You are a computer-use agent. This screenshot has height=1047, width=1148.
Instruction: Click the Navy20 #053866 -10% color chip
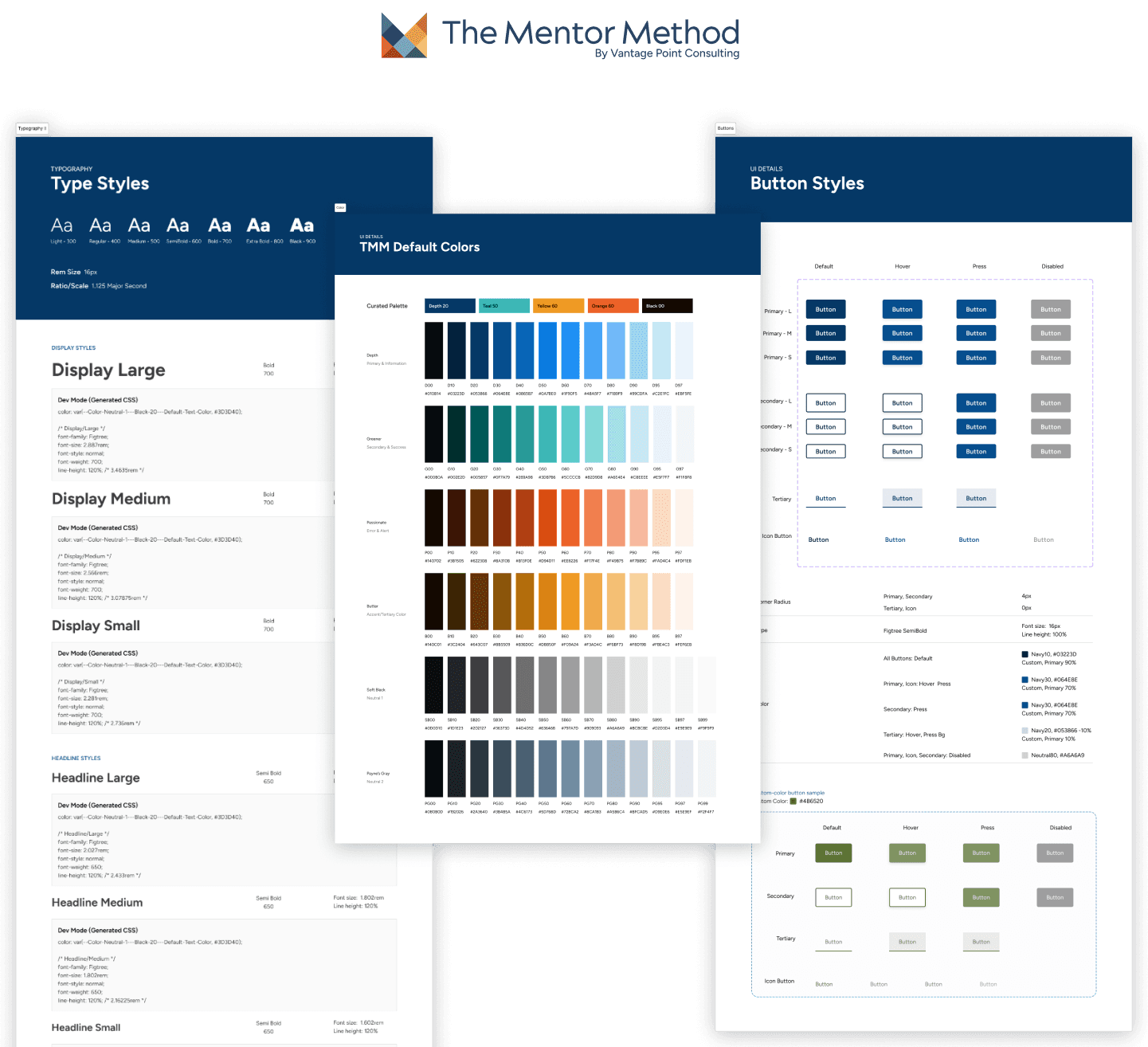pyautogui.click(x=1025, y=731)
